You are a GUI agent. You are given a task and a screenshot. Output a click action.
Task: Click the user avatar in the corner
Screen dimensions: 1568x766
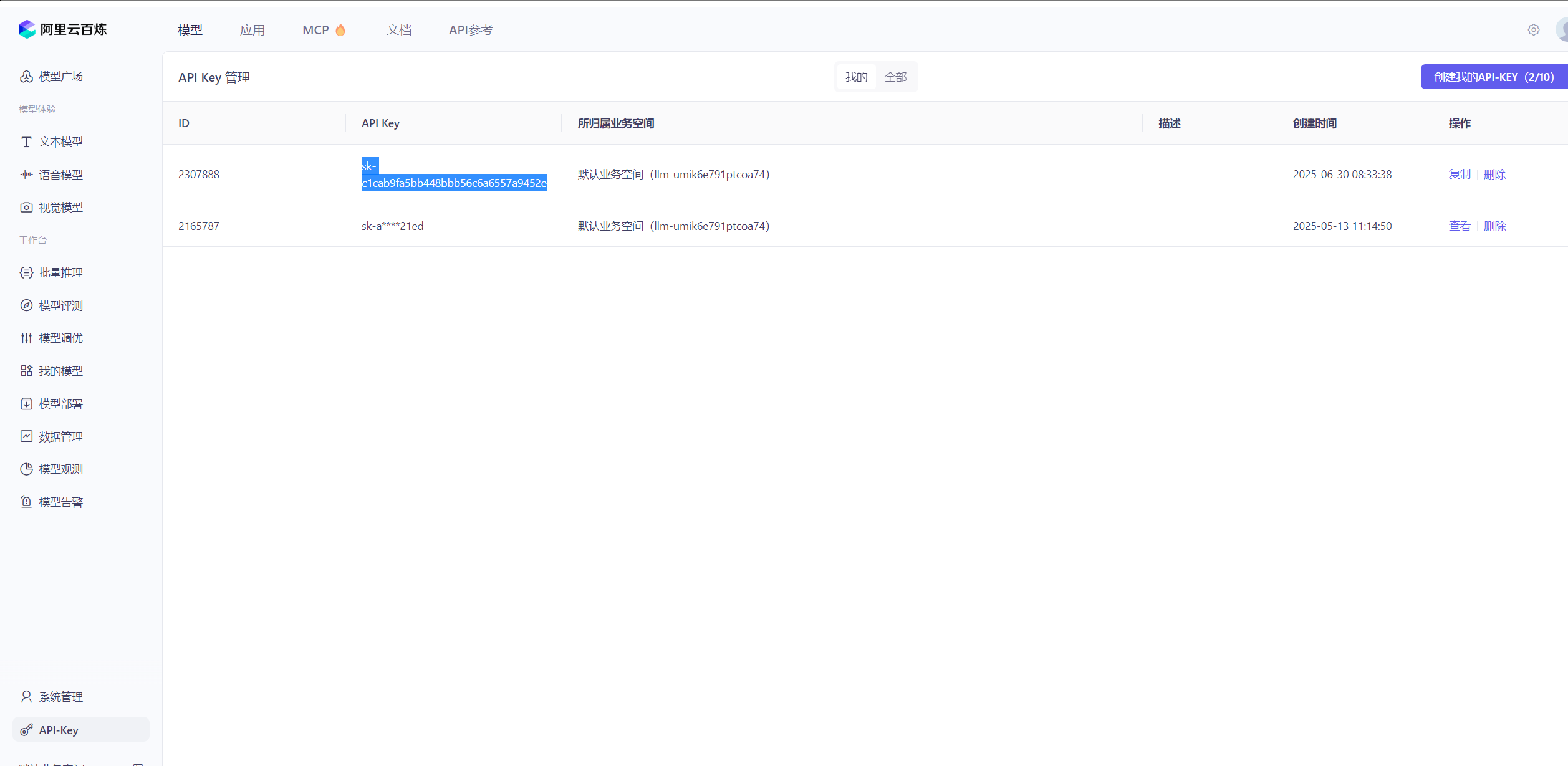point(1561,29)
